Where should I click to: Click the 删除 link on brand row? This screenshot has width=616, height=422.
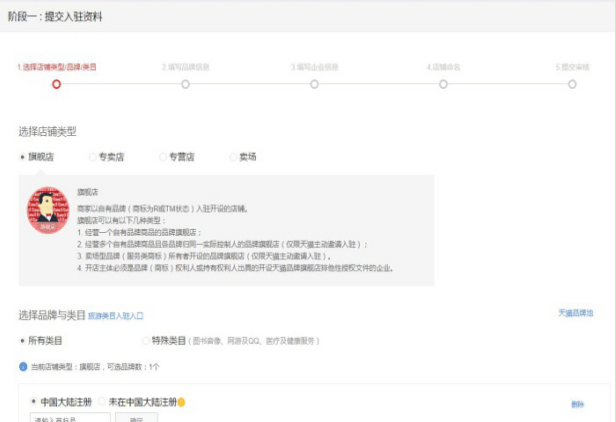[x=577, y=404]
